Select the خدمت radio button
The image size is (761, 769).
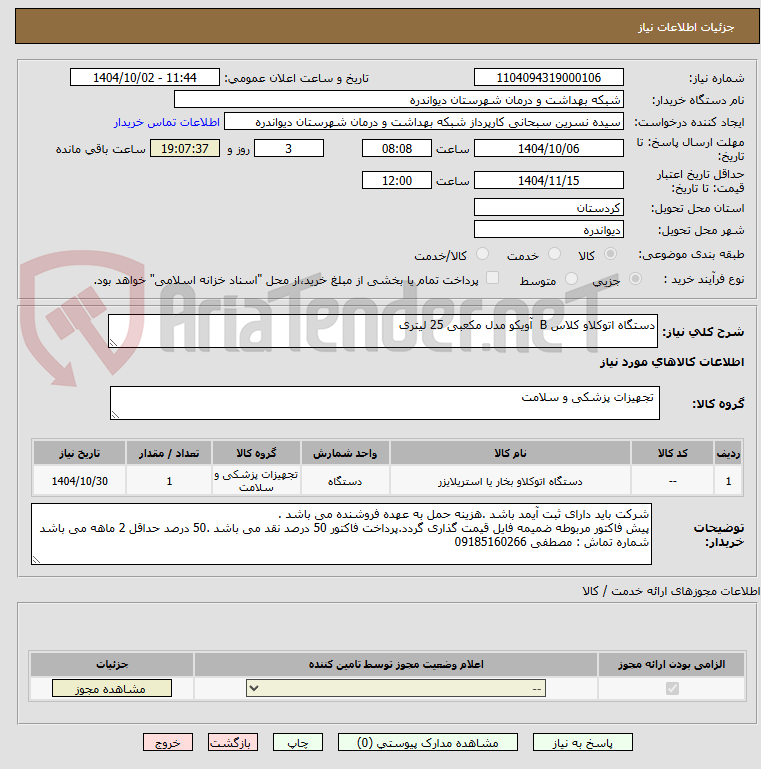click(x=555, y=254)
